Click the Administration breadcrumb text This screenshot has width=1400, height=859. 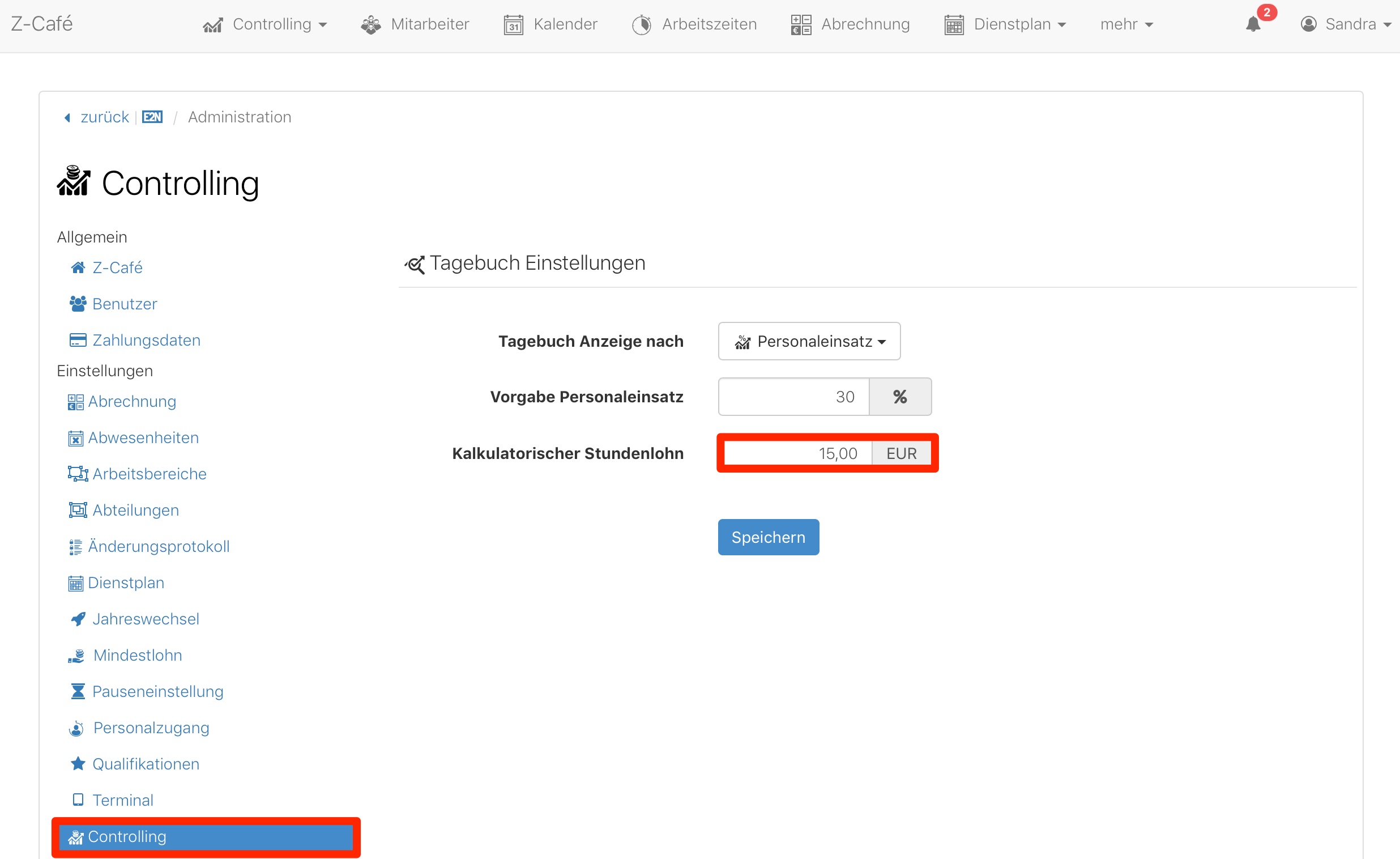[x=240, y=117]
